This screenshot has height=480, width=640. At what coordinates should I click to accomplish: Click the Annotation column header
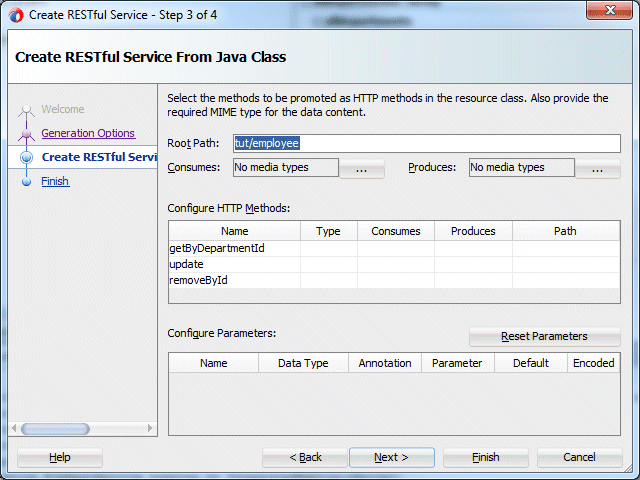pos(385,363)
